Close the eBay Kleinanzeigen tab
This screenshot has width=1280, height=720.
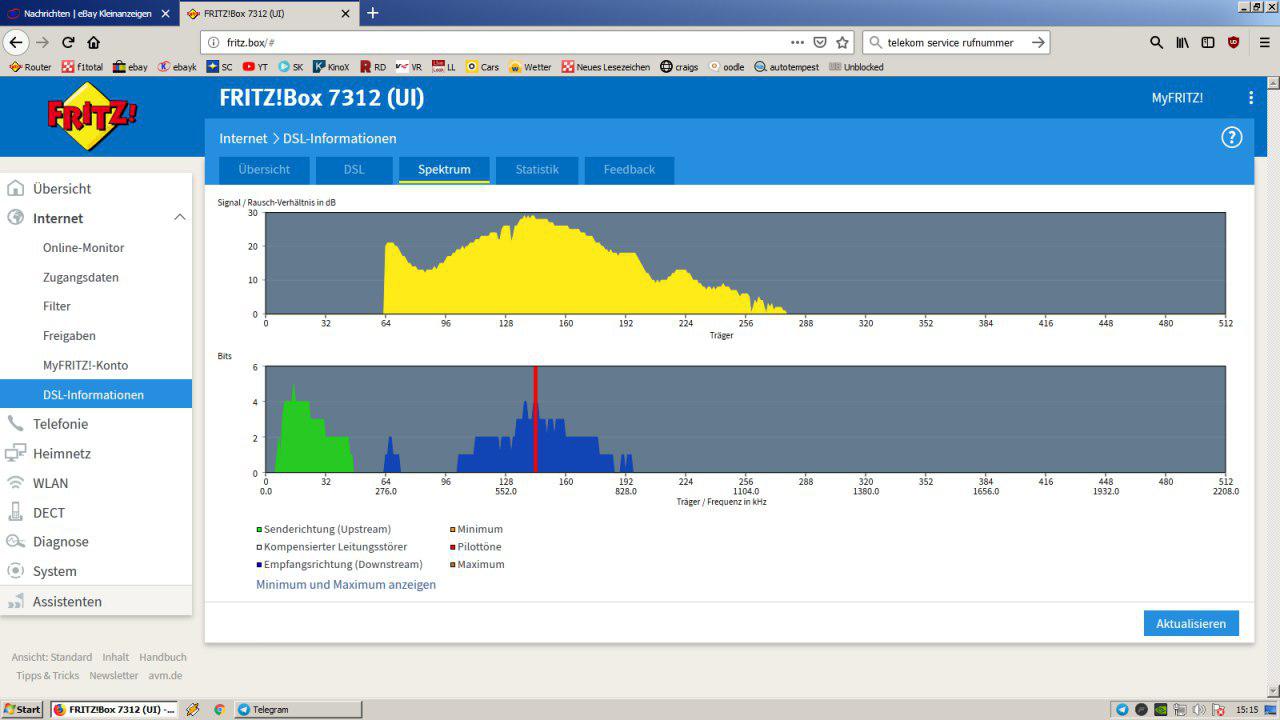pos(165,14)
